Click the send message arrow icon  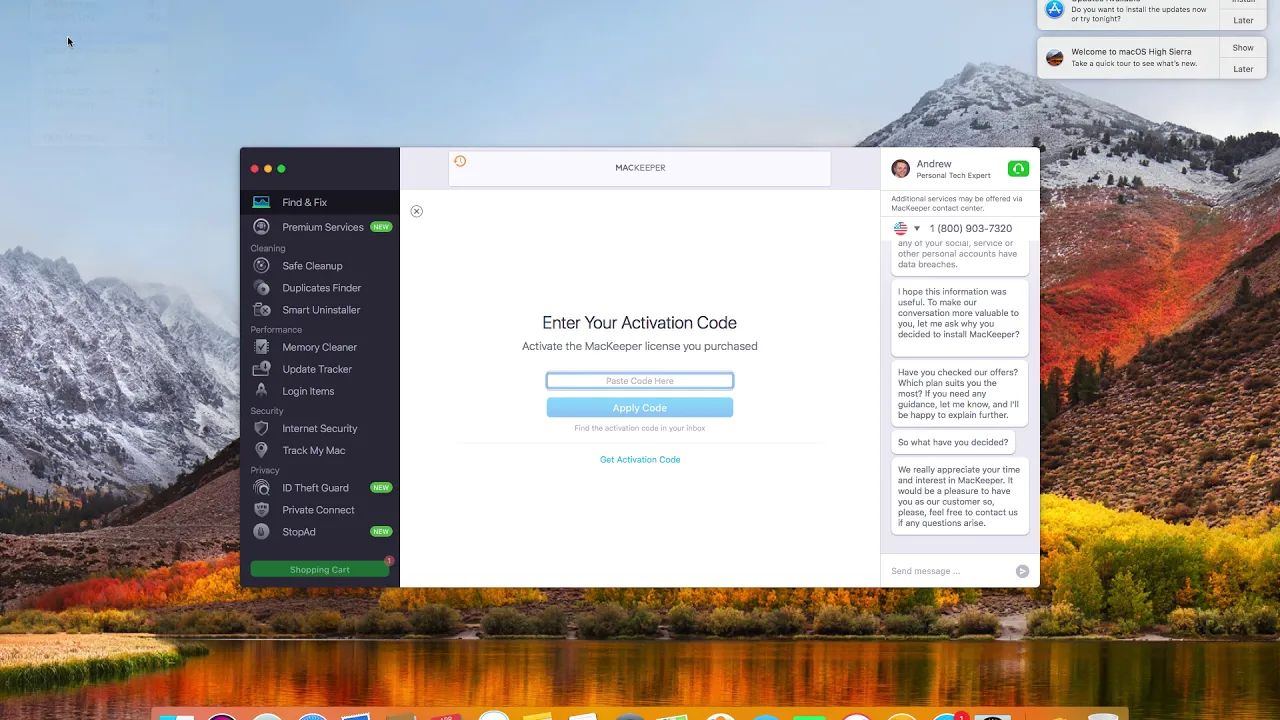click(1022, 571)
